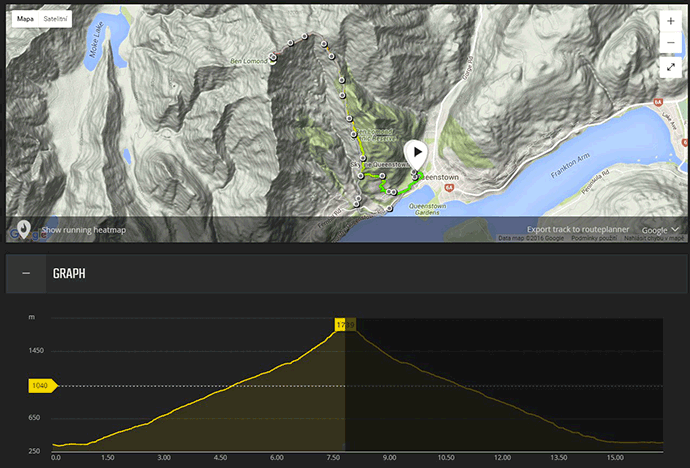The height and width of the screenshot is (468, 690).
Task: Zoom out on the map
Action: click(670, 43)
